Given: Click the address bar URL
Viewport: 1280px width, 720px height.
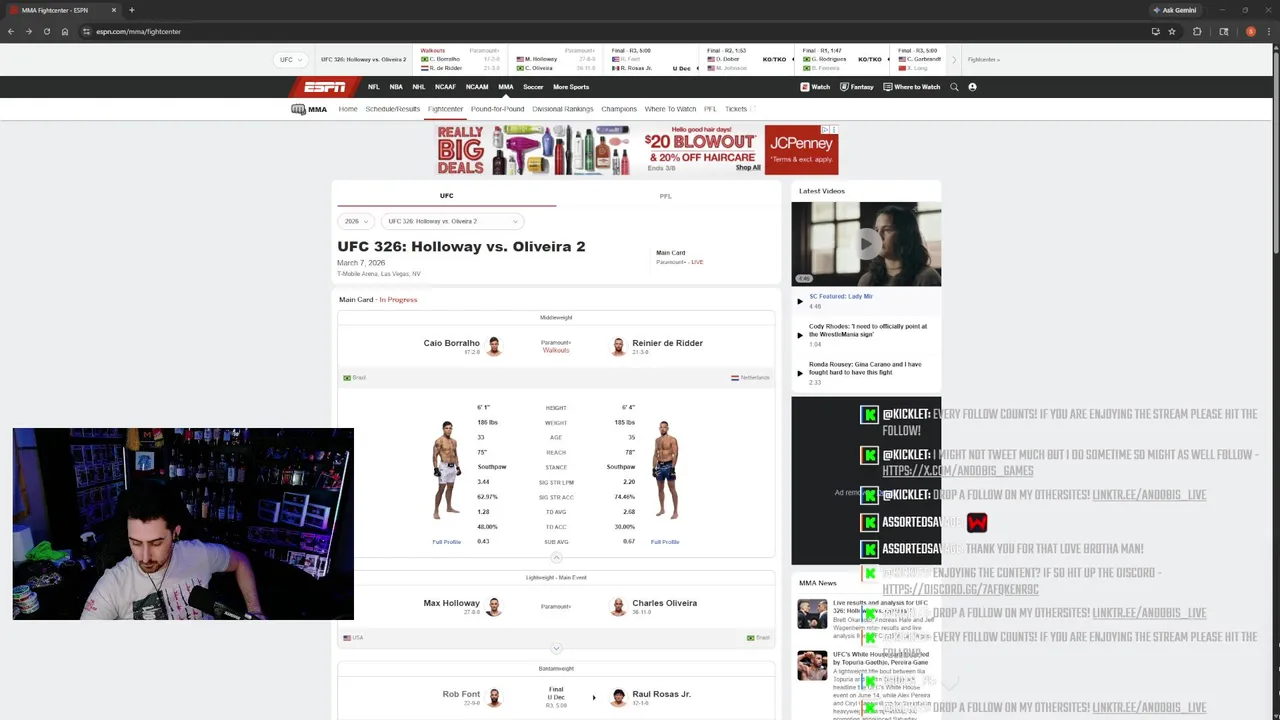Looking at the screenshot, I should point(138,31).
